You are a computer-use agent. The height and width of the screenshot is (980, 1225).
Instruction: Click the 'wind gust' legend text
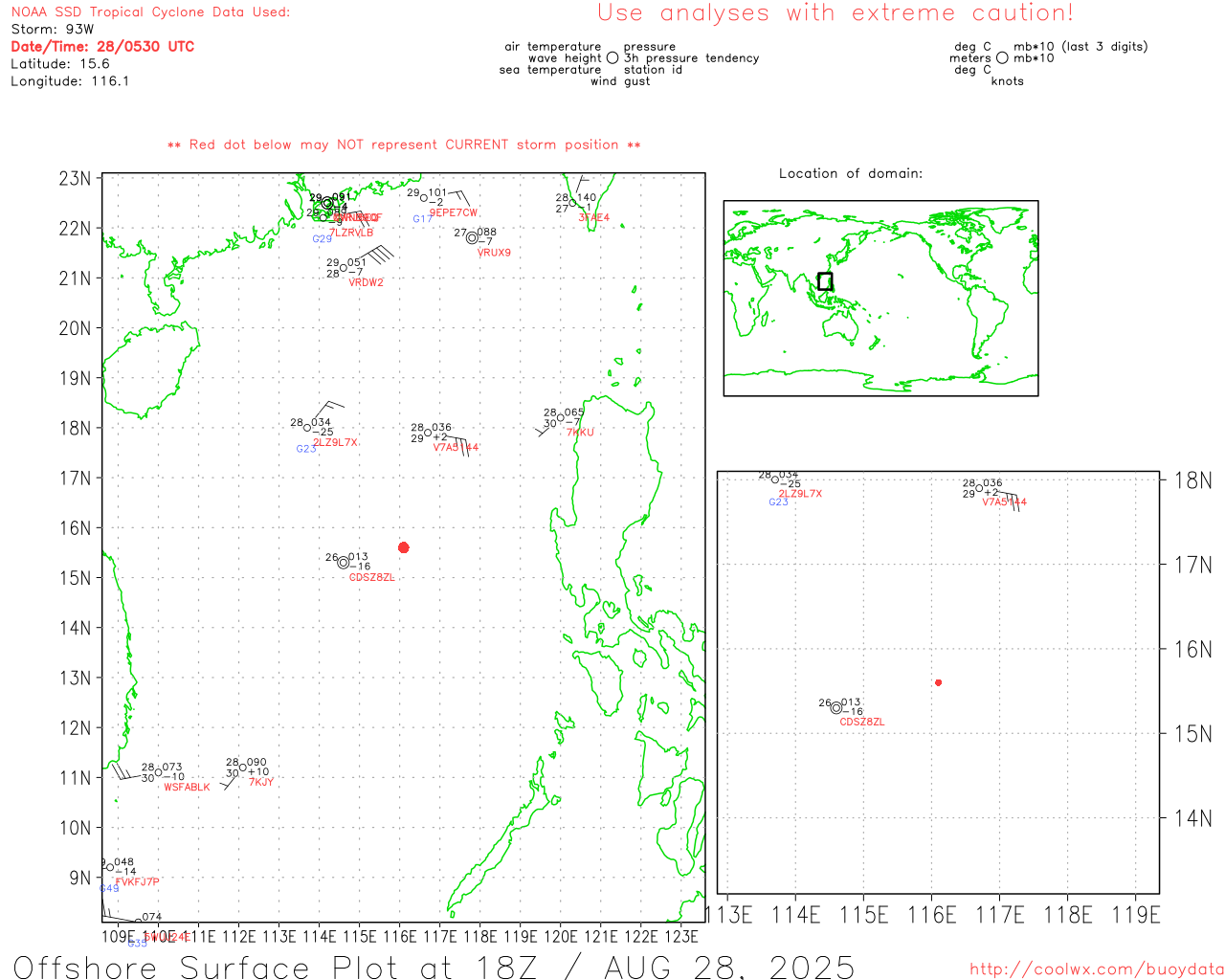pyautogui.click(x=620, y=81)
